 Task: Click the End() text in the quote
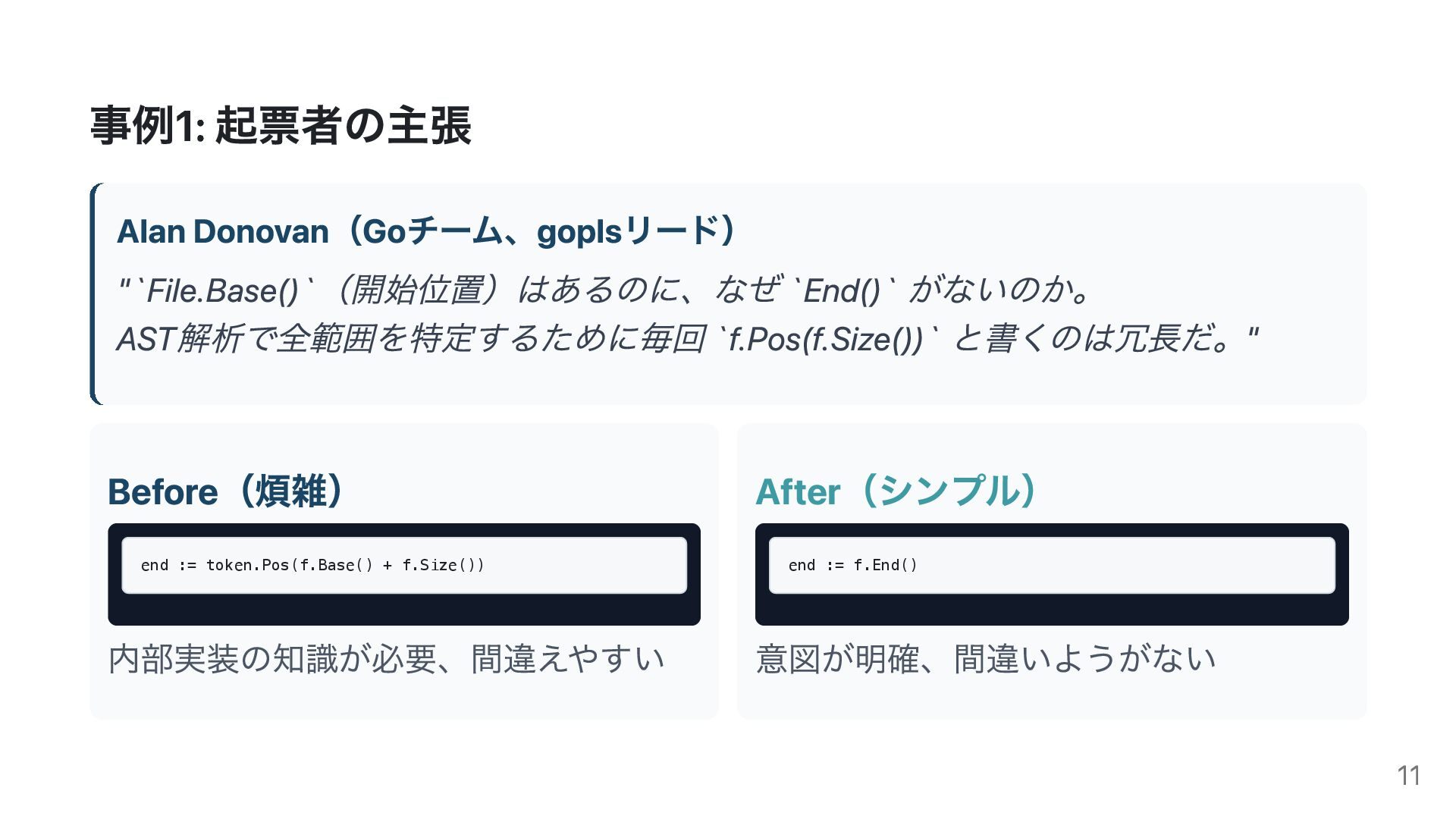pos(841,290)
